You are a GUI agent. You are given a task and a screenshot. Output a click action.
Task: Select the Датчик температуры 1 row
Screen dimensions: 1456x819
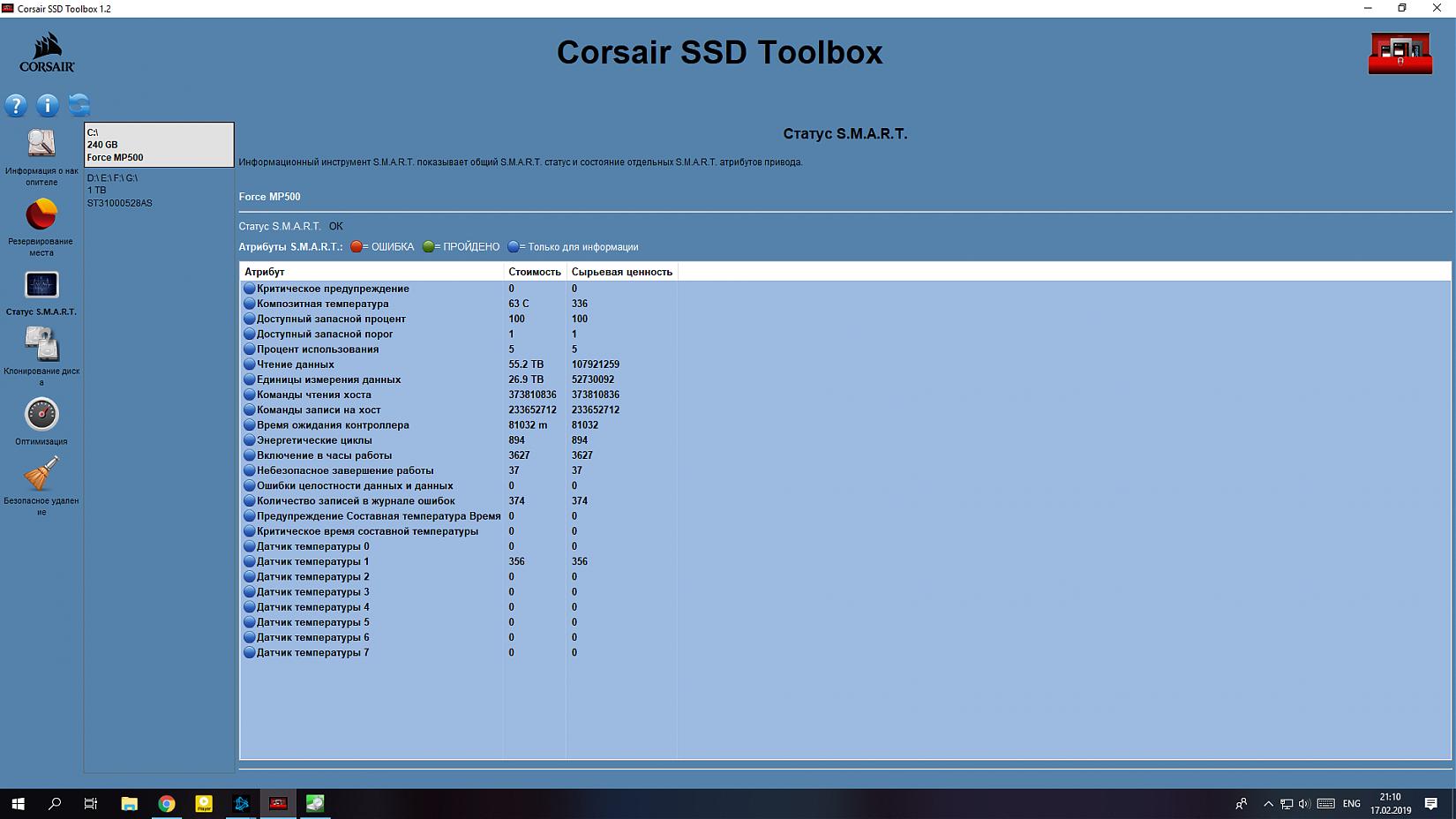pyautogui.click(x=313, y=561)
